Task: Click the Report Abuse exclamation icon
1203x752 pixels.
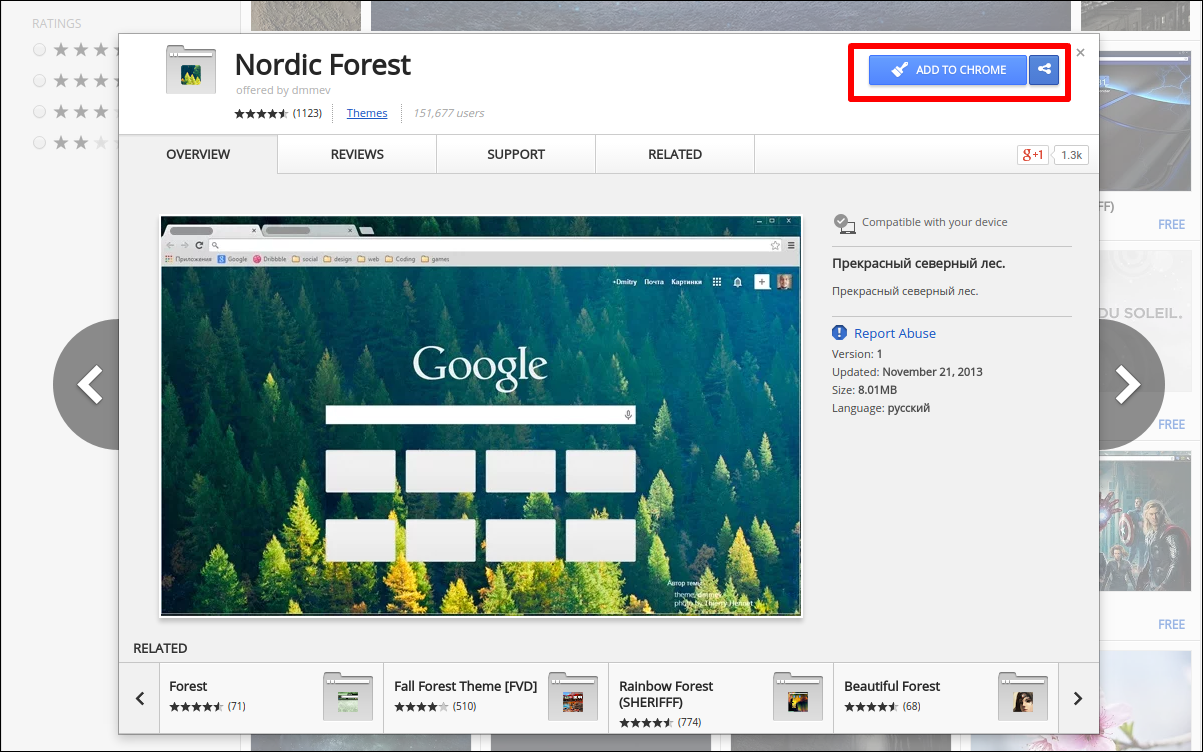Action: pos(840,333)
